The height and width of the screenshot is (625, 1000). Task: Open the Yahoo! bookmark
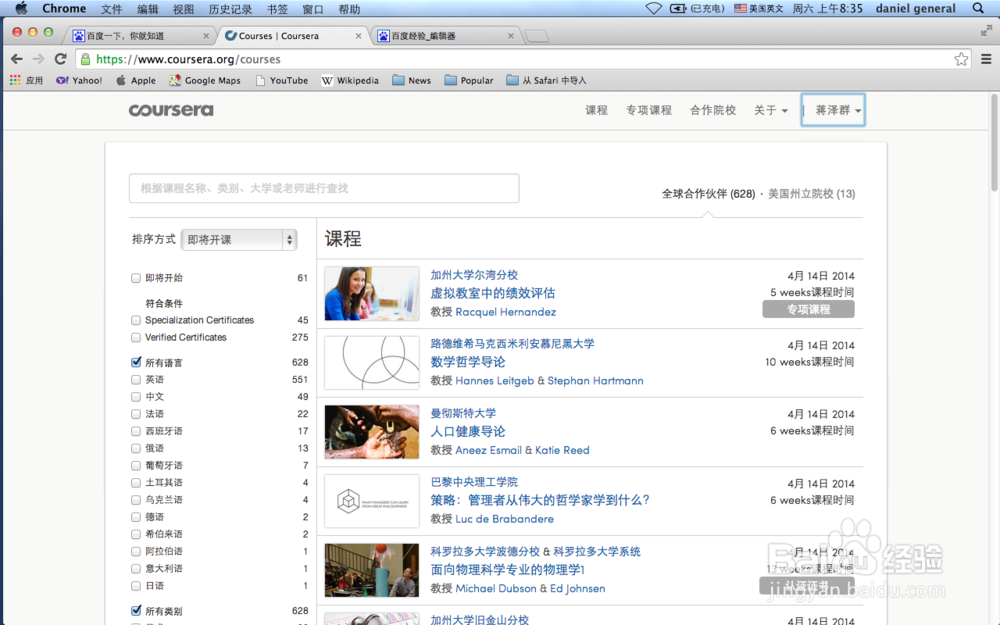coord(79,80)
